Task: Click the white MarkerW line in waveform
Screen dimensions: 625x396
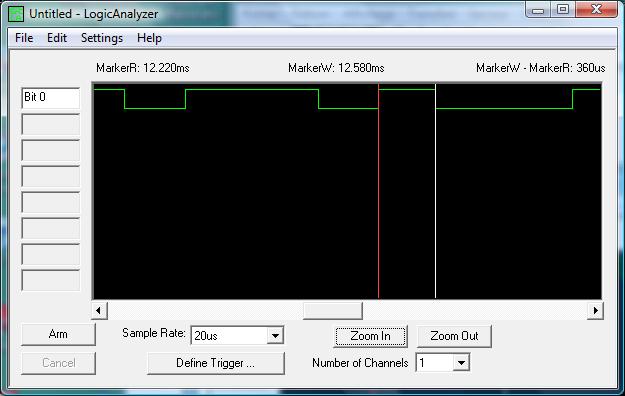Action: coord(435,191)
